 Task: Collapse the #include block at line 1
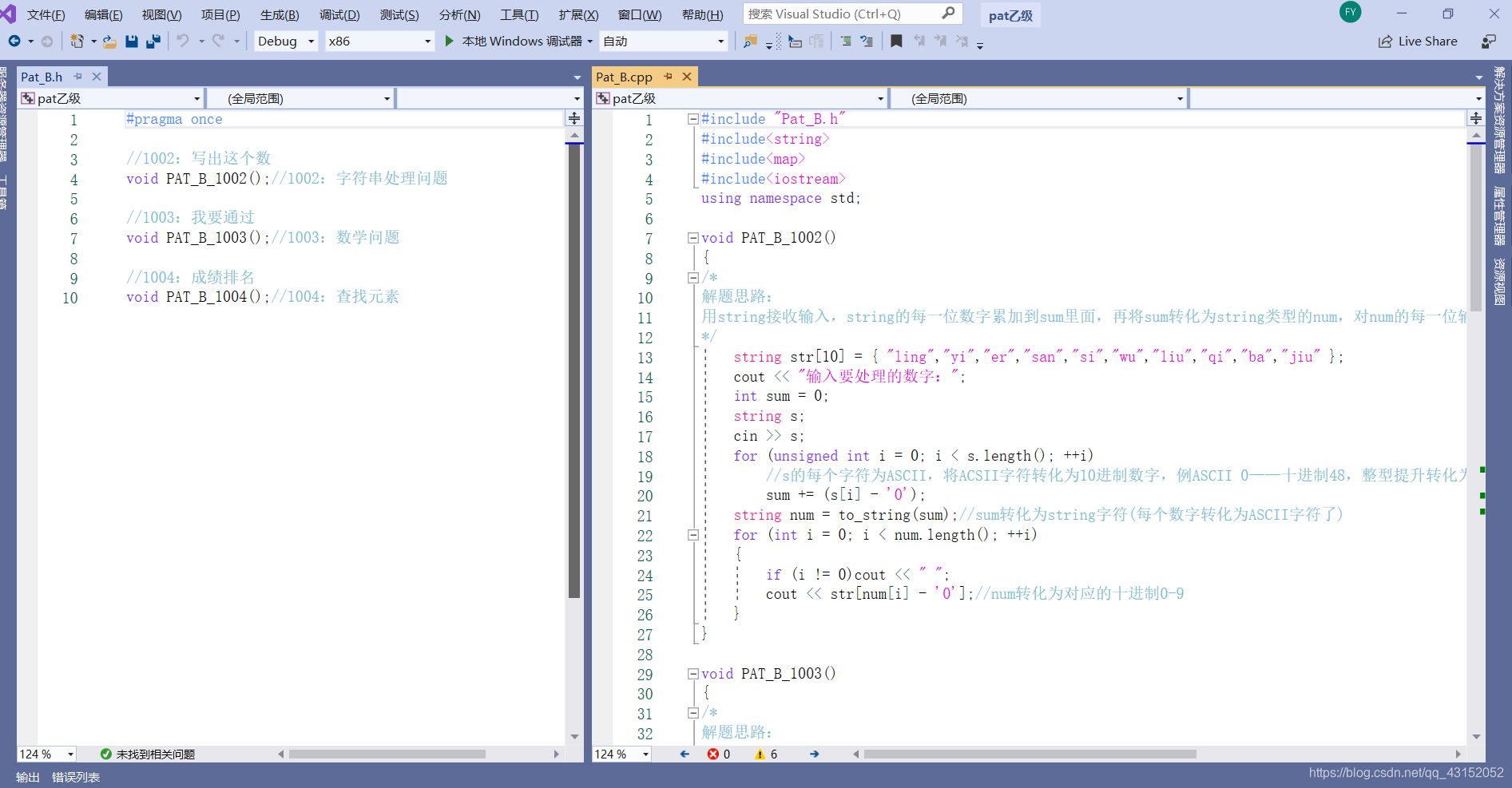coord(693,119)
